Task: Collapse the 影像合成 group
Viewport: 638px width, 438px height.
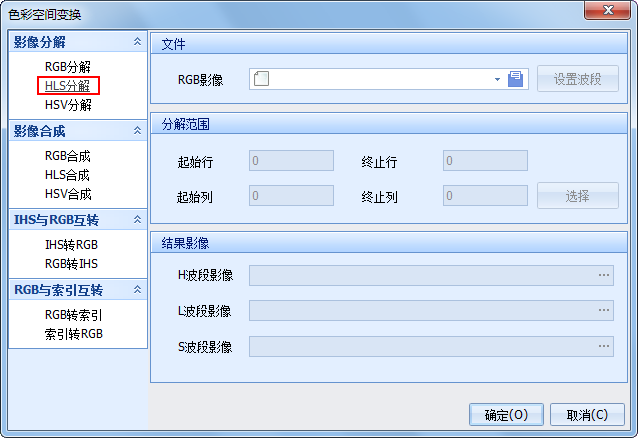Action: [x=137, y=131]
